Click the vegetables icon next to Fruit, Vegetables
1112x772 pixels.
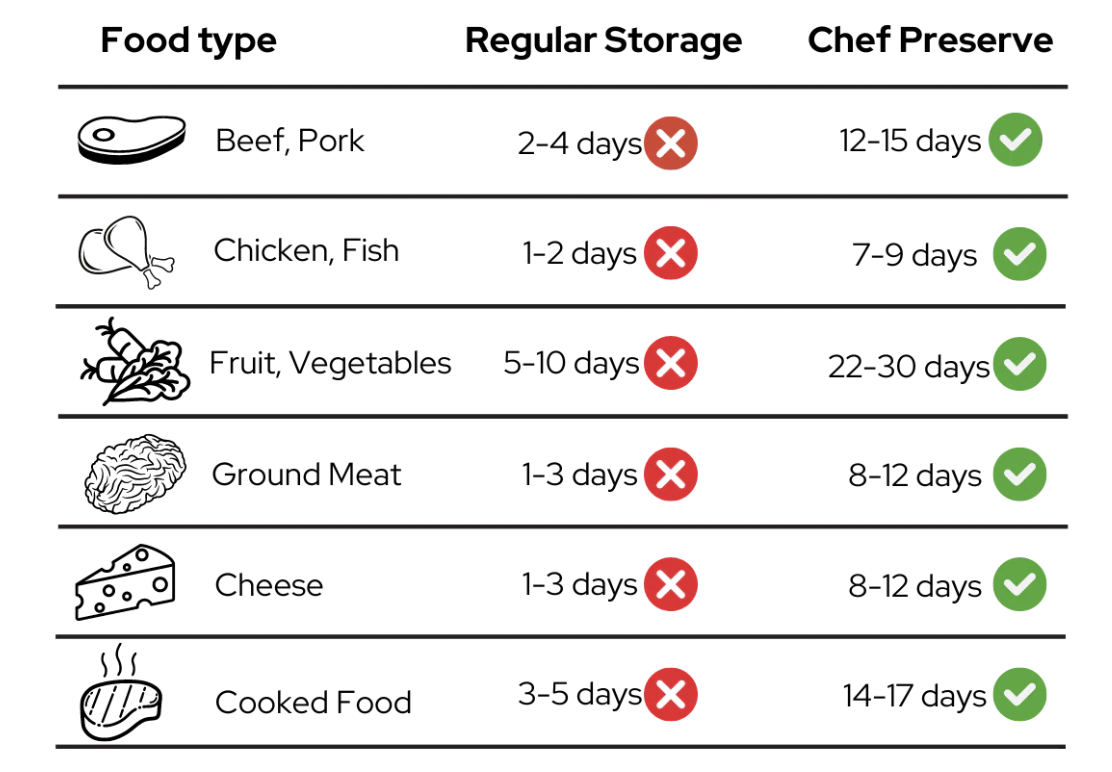coord(135,362)
